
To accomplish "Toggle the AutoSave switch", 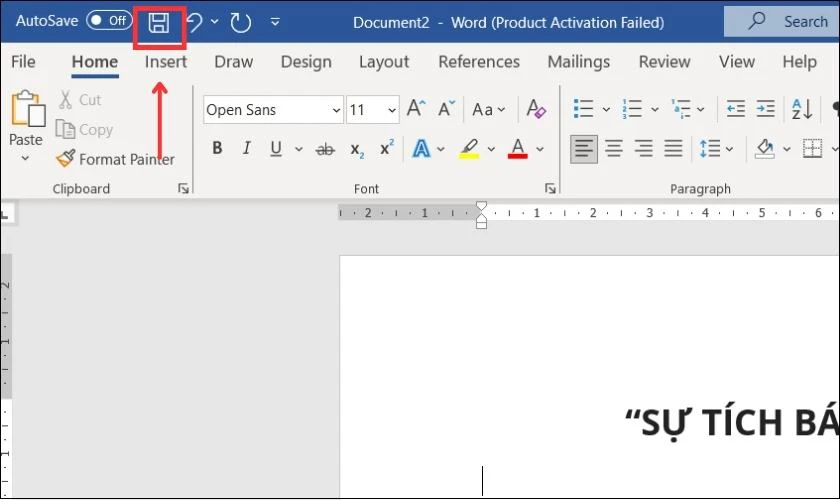I will [x=109, y=21].
